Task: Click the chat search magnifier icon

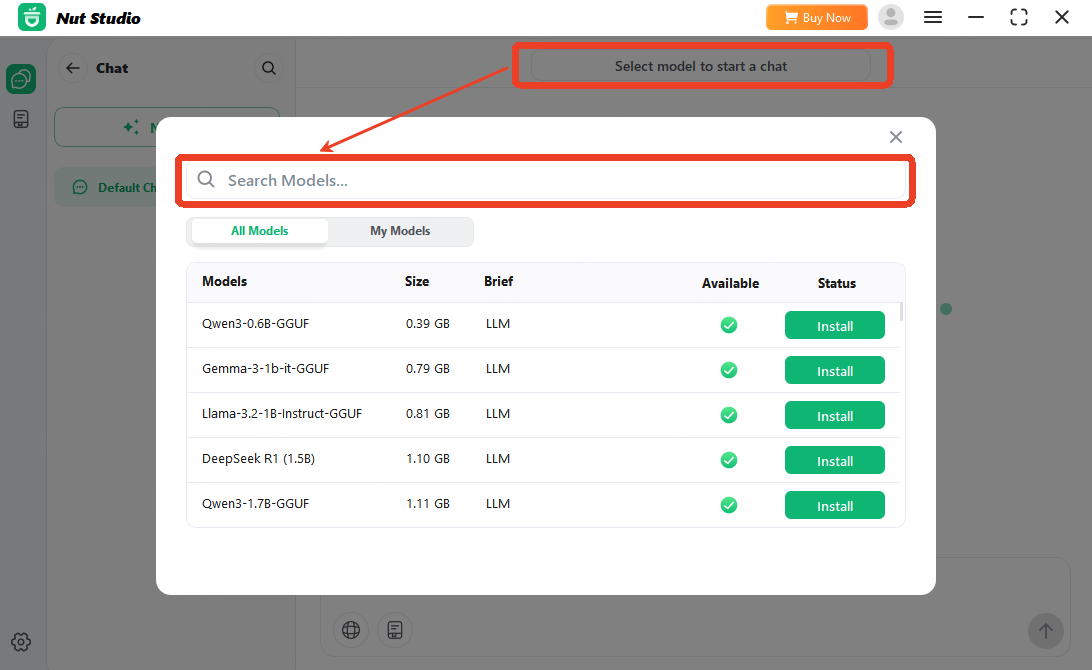Action: click(x=269, y=68)
